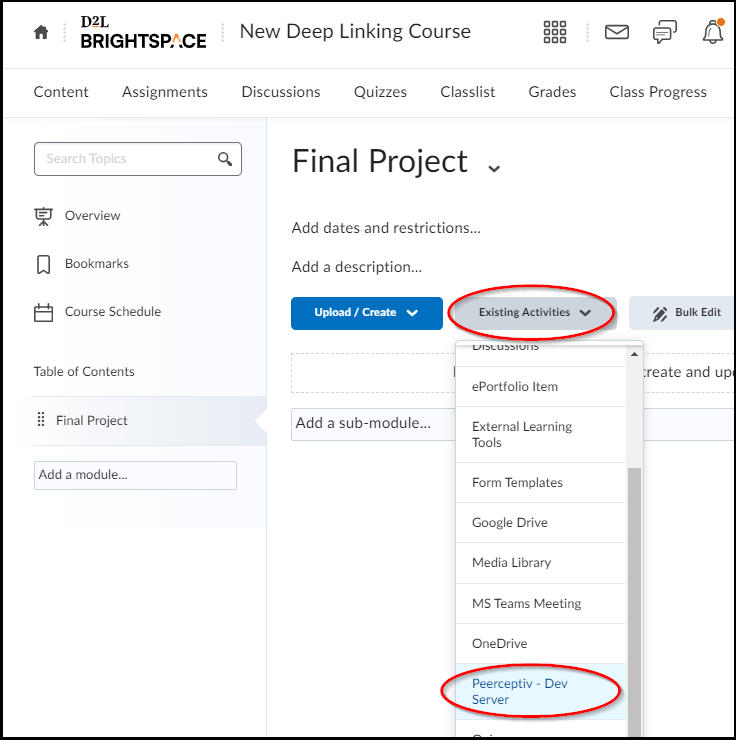Open the Grades nav item
Viewport: 736px width, 740px height.
click(552, 92)
